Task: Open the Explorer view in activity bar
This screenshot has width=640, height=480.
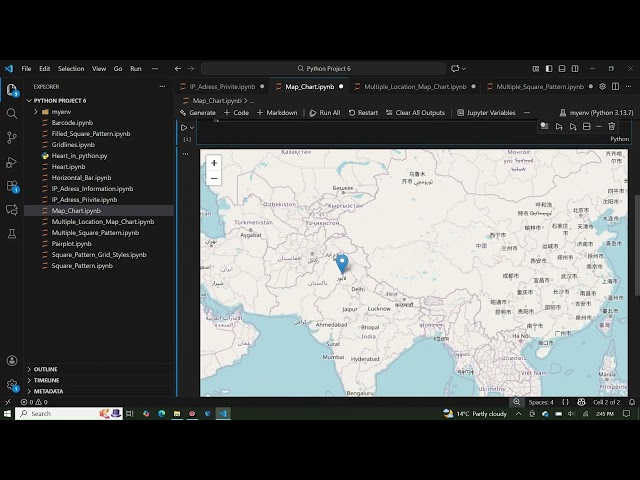Action: pos(12,90)
